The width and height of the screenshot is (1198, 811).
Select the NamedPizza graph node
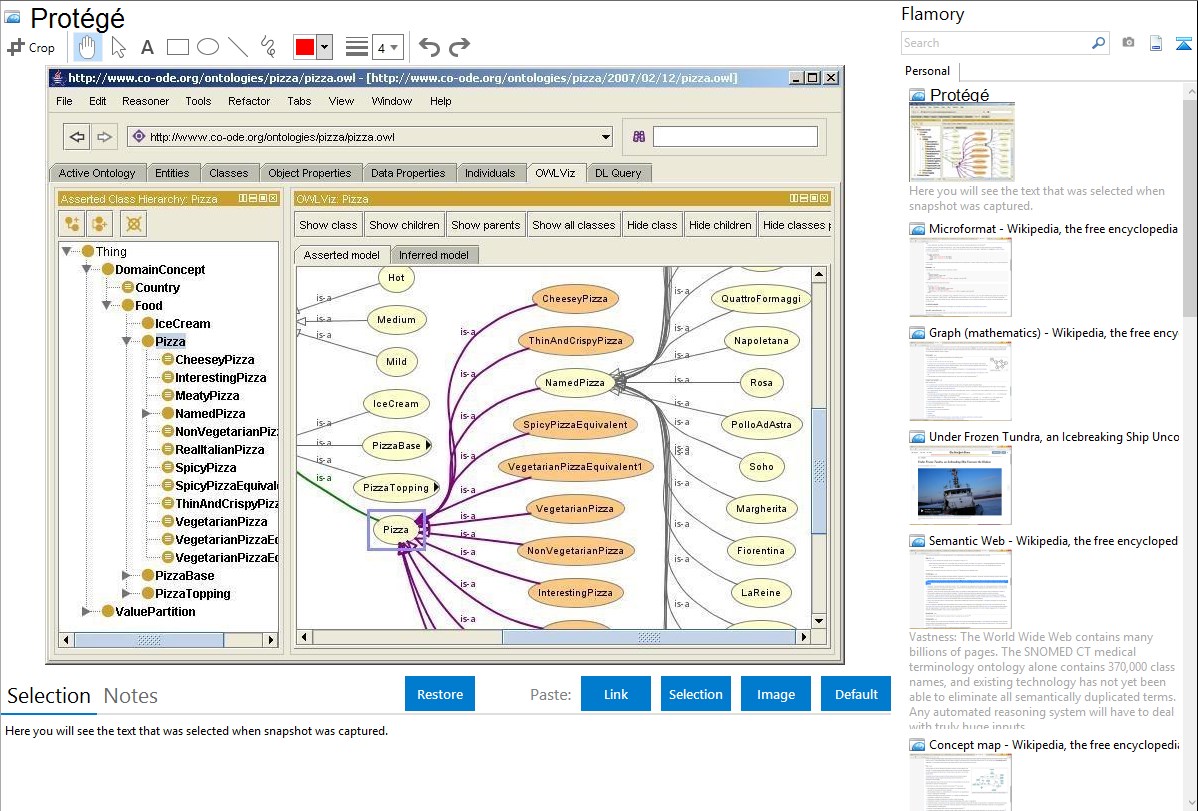point(575,382)
